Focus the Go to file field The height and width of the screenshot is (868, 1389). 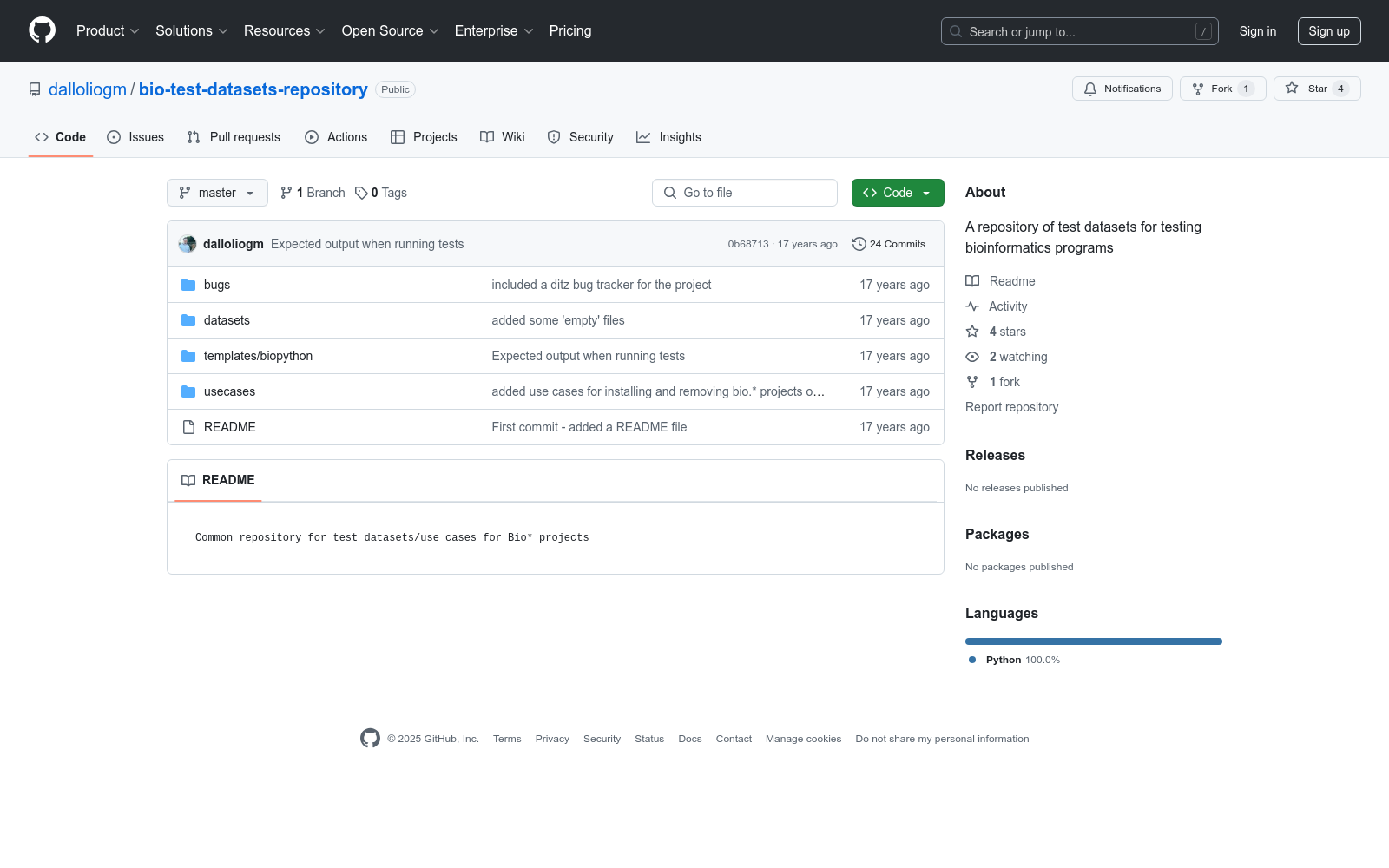[x=745, y=193]
